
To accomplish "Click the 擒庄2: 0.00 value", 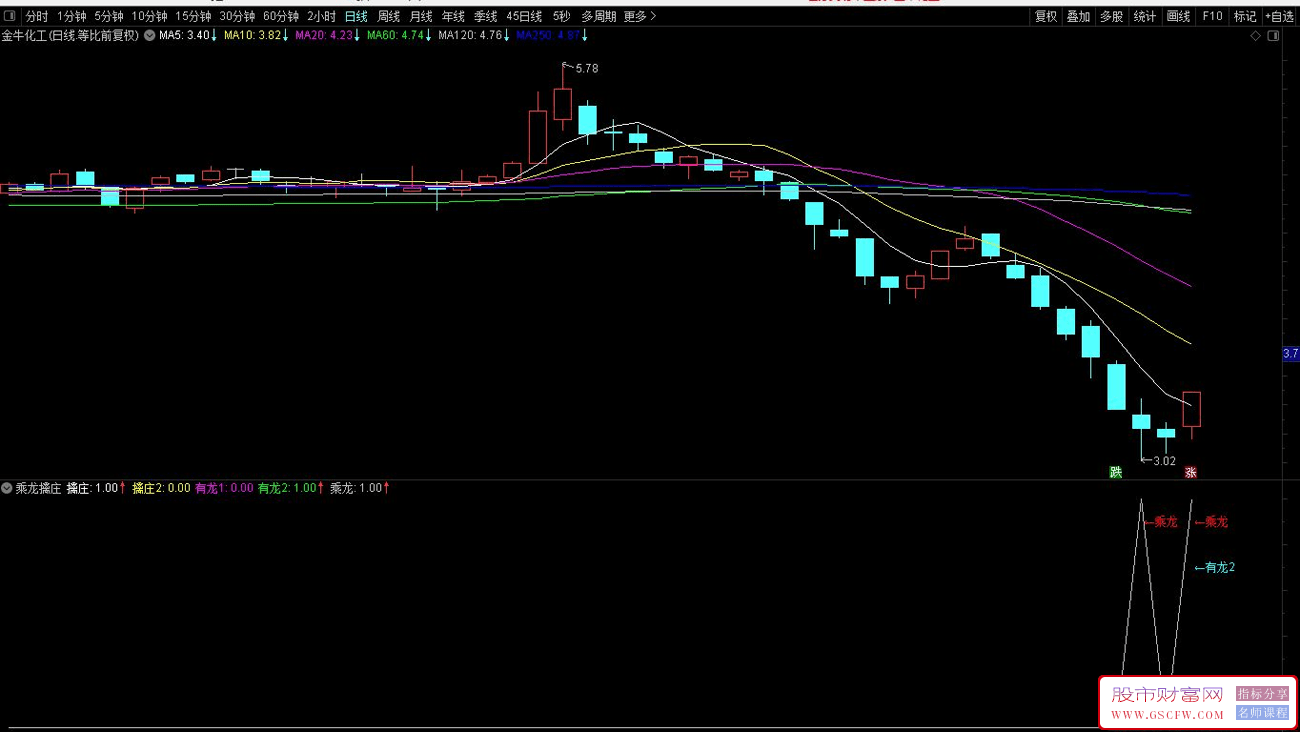I will (161, 488).
